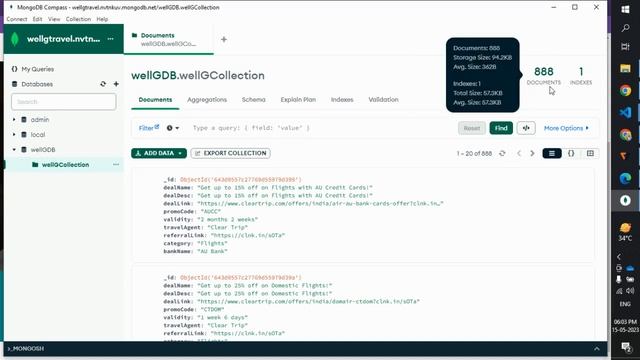Go to next page of documents
This screenshot has height=360, width=640.
532,153
